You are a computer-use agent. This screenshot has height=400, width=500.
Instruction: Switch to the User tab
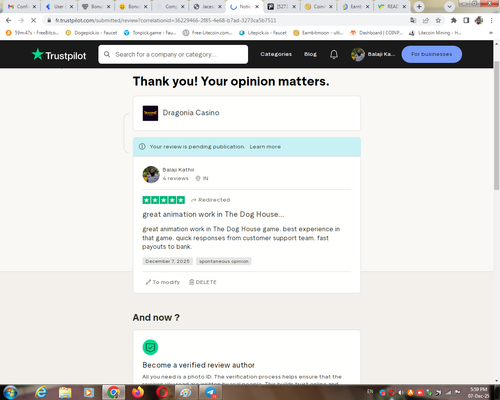(x=59, y=7)
